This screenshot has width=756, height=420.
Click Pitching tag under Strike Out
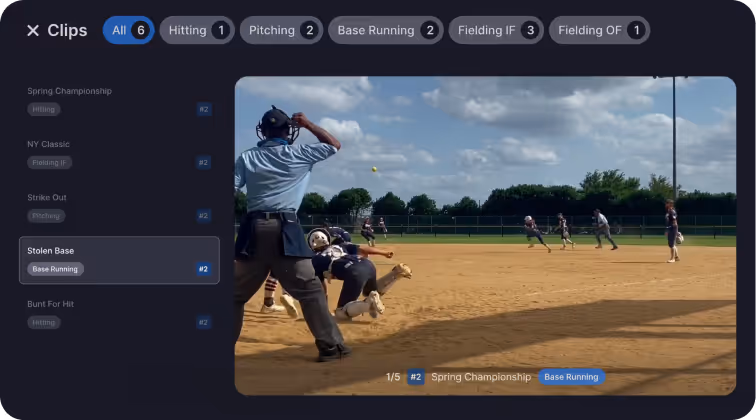click(46, 216)
